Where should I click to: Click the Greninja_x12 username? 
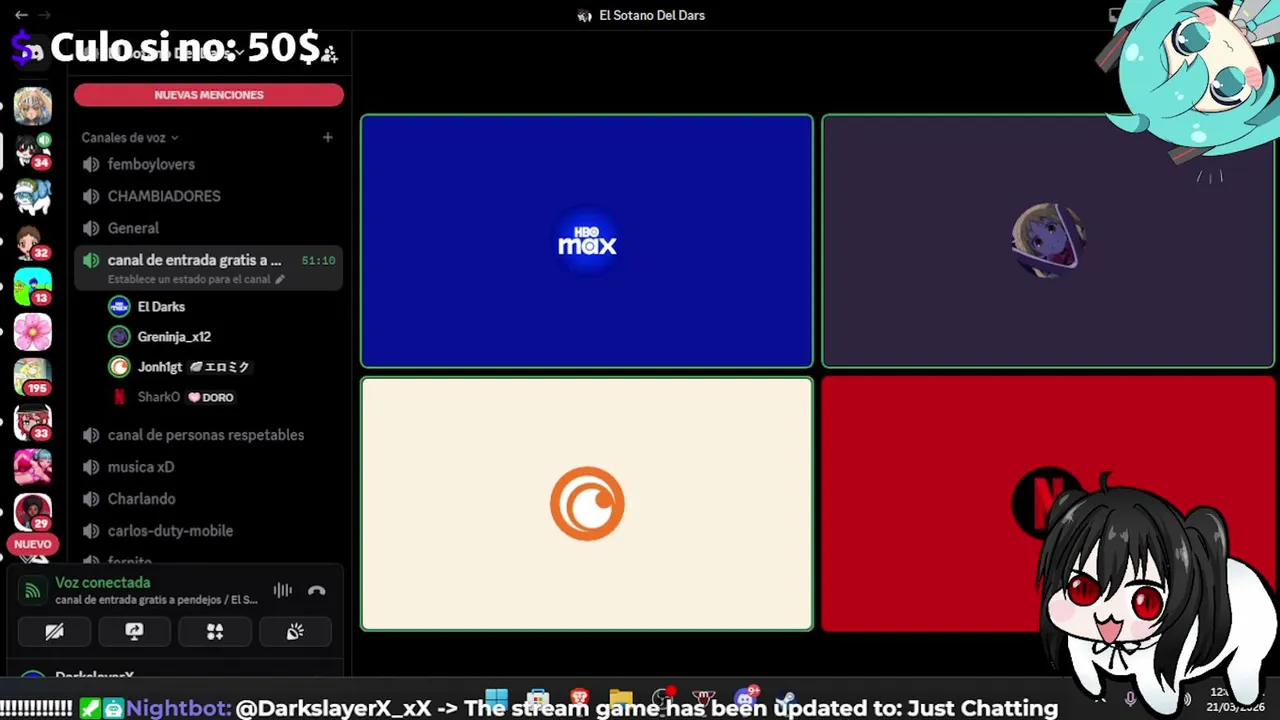(174, 337)
